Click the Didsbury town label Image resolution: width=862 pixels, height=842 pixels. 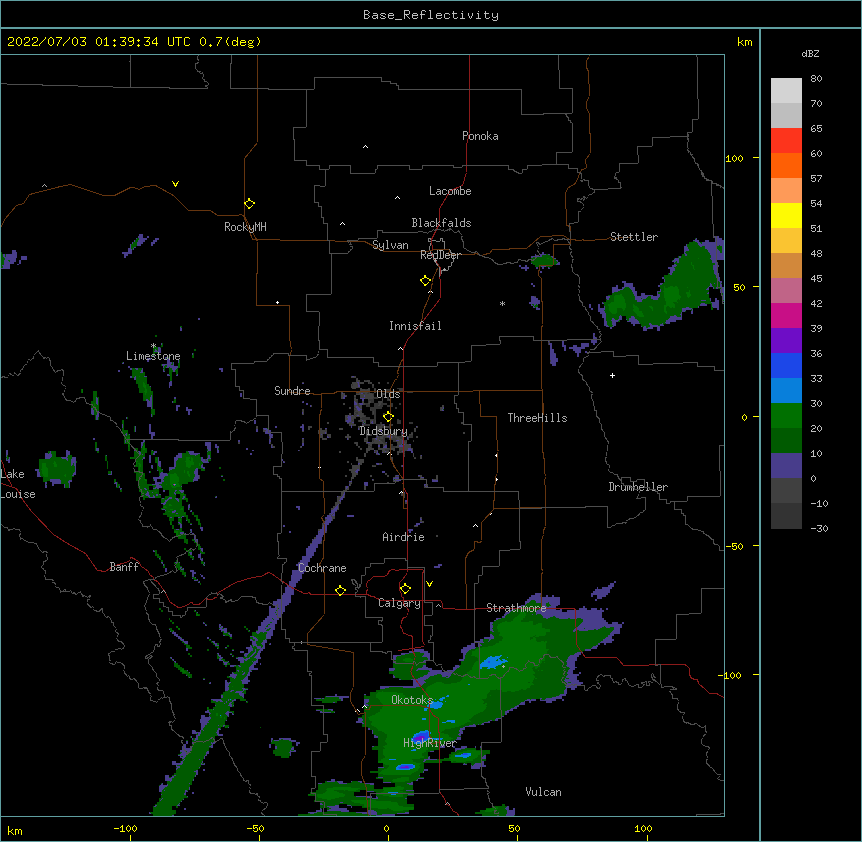(x=383, y=431)
